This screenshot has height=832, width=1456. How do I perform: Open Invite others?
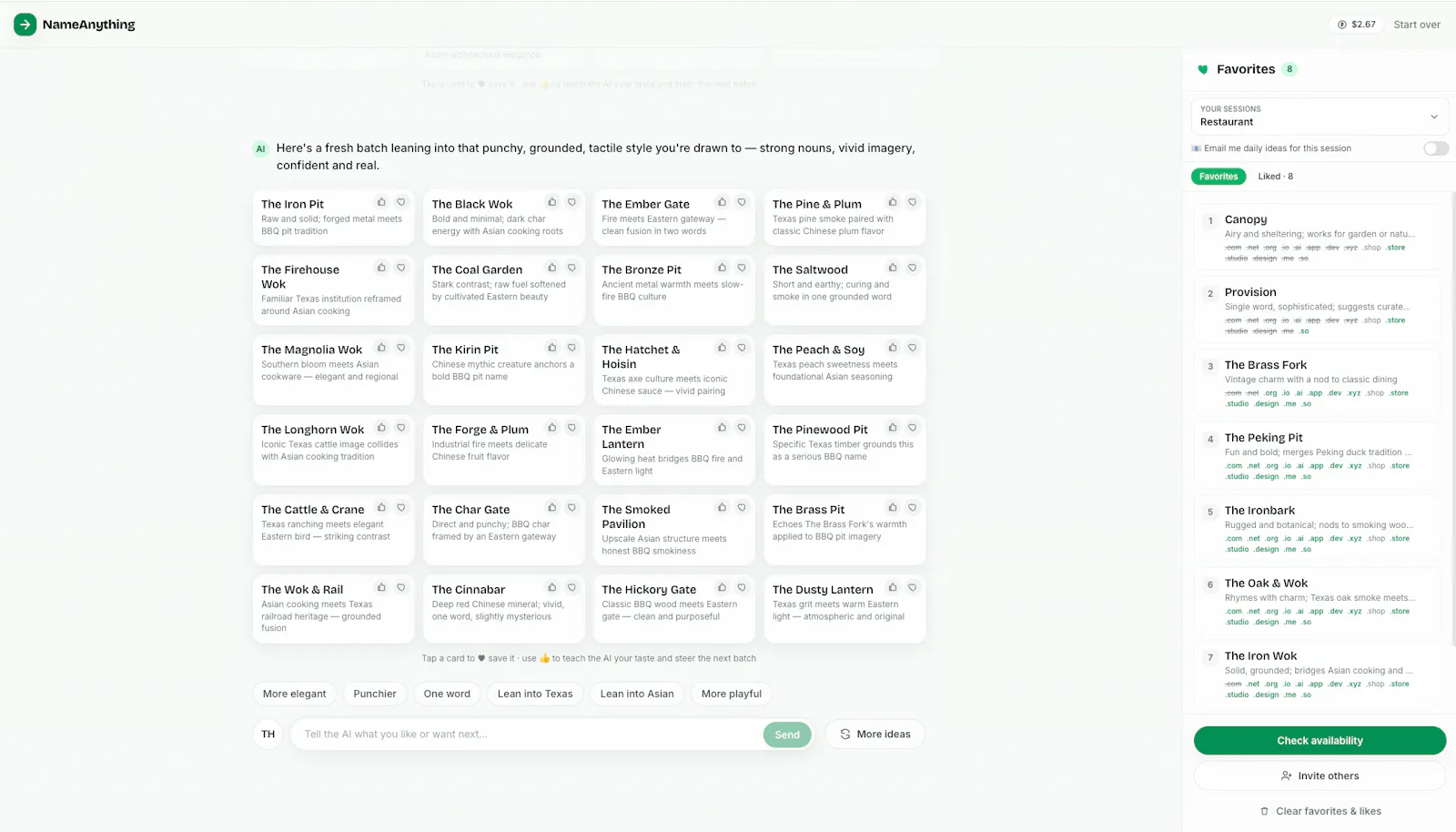1319,776
